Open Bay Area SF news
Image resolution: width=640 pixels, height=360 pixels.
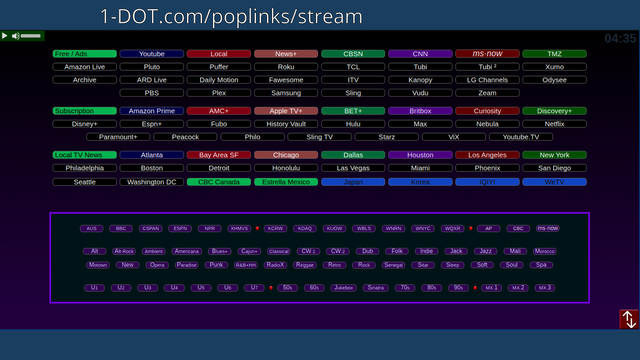(x=219, y=155)
